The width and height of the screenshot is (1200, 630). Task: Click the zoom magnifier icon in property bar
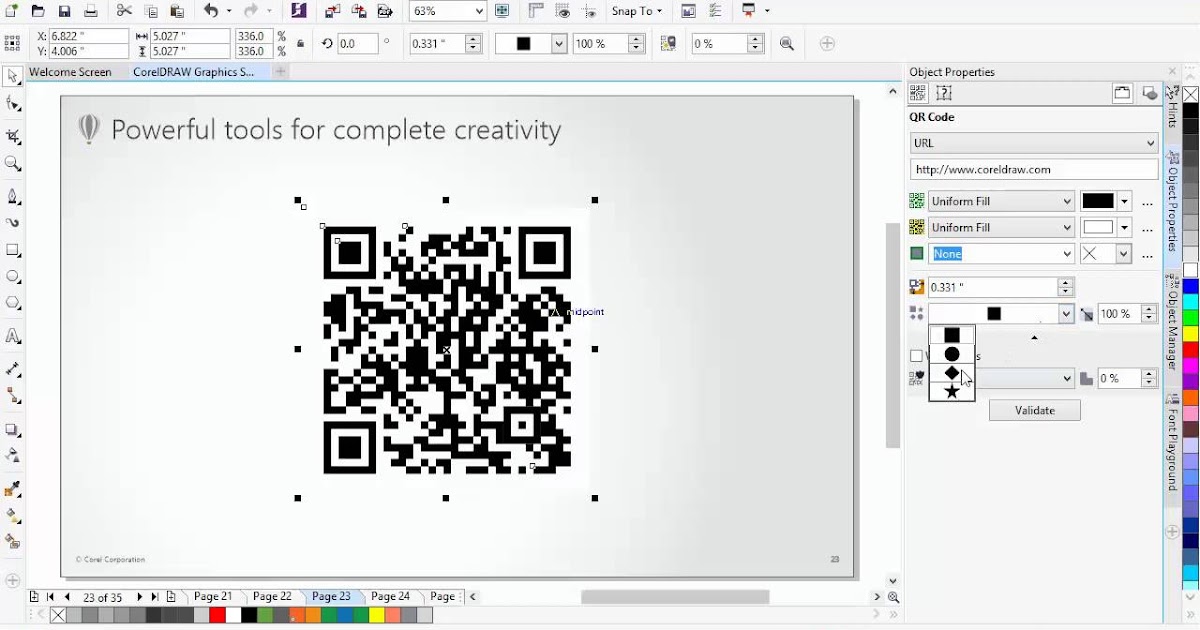[x=787, y=44]
